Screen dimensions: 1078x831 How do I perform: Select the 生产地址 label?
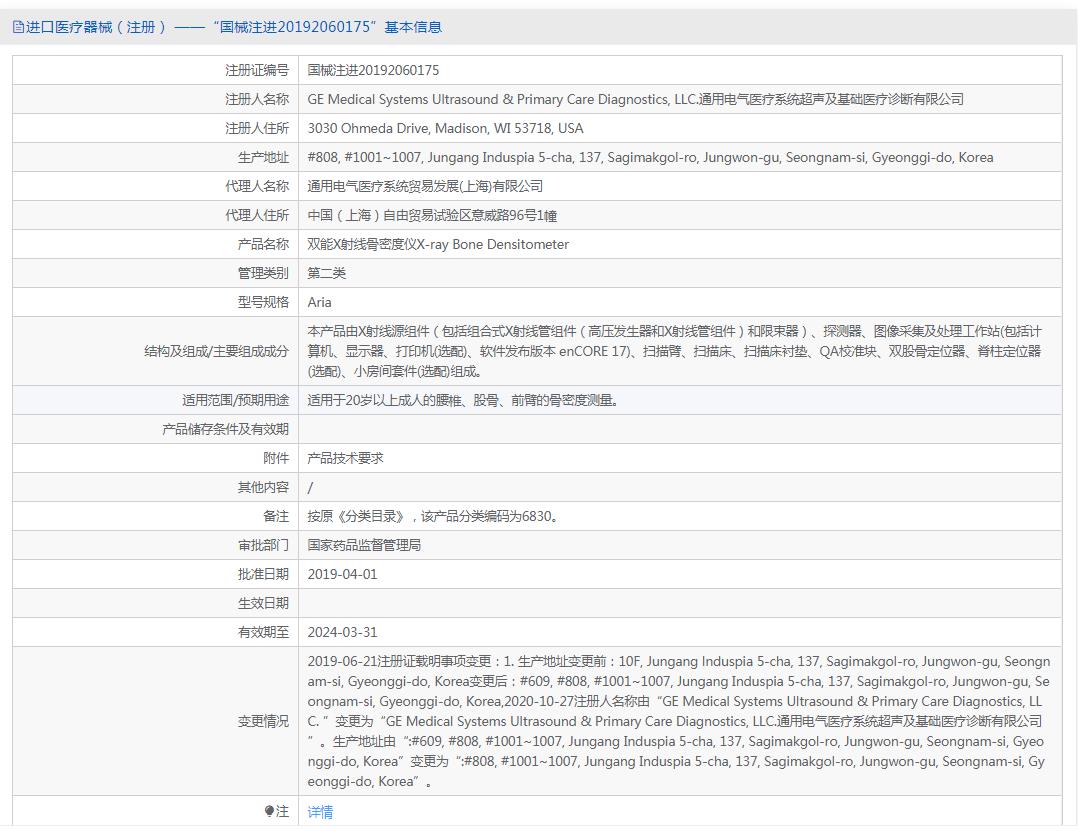pos(263,157)
